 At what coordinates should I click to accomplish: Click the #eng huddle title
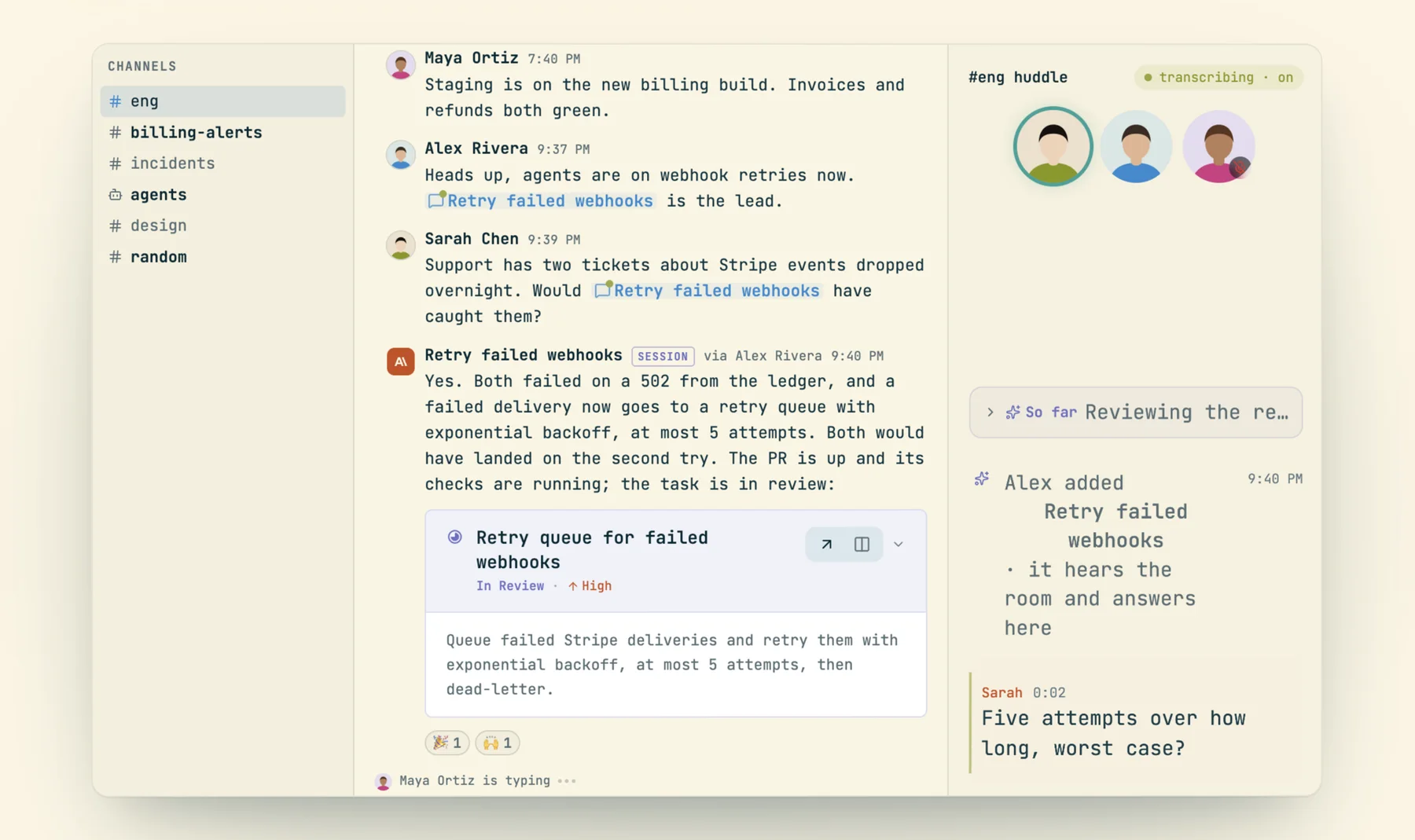[1017, 77]
